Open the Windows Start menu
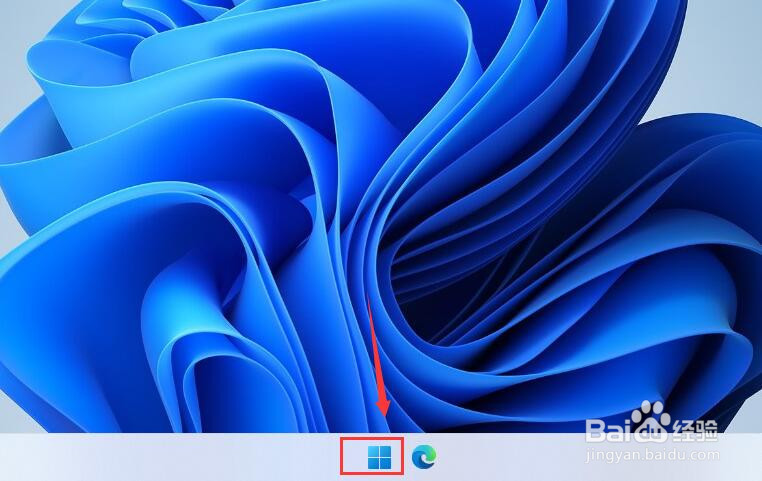This screenshot has height=481, width=762. click(379, 457)
